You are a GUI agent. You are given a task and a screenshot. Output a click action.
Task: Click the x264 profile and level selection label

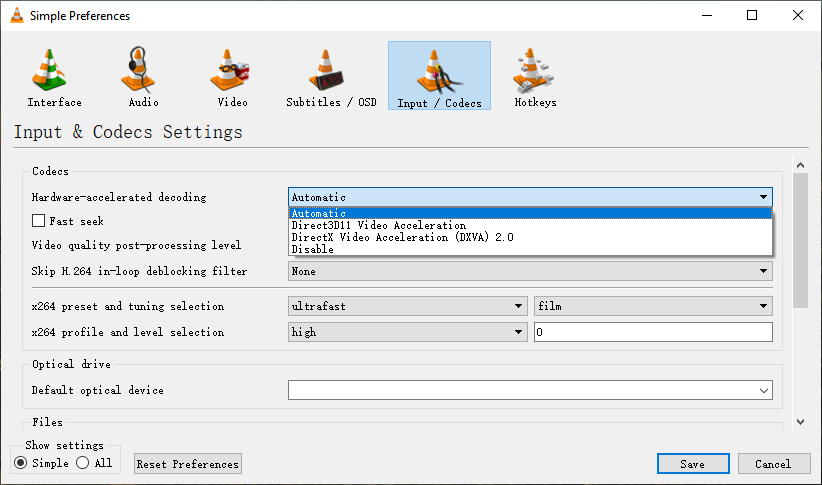(x=127, y=332)
